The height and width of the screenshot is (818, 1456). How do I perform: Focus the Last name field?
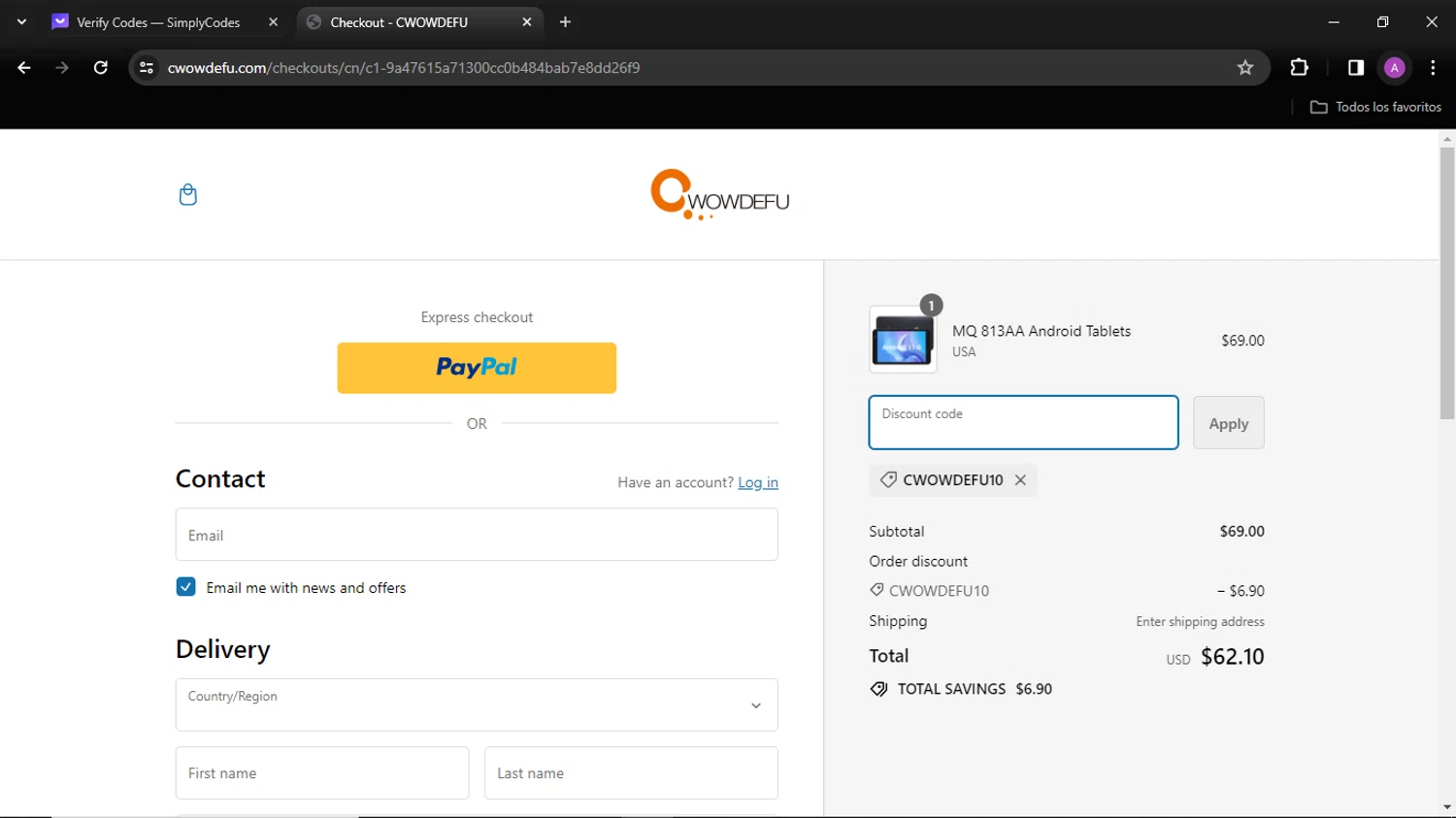point(631,773)
